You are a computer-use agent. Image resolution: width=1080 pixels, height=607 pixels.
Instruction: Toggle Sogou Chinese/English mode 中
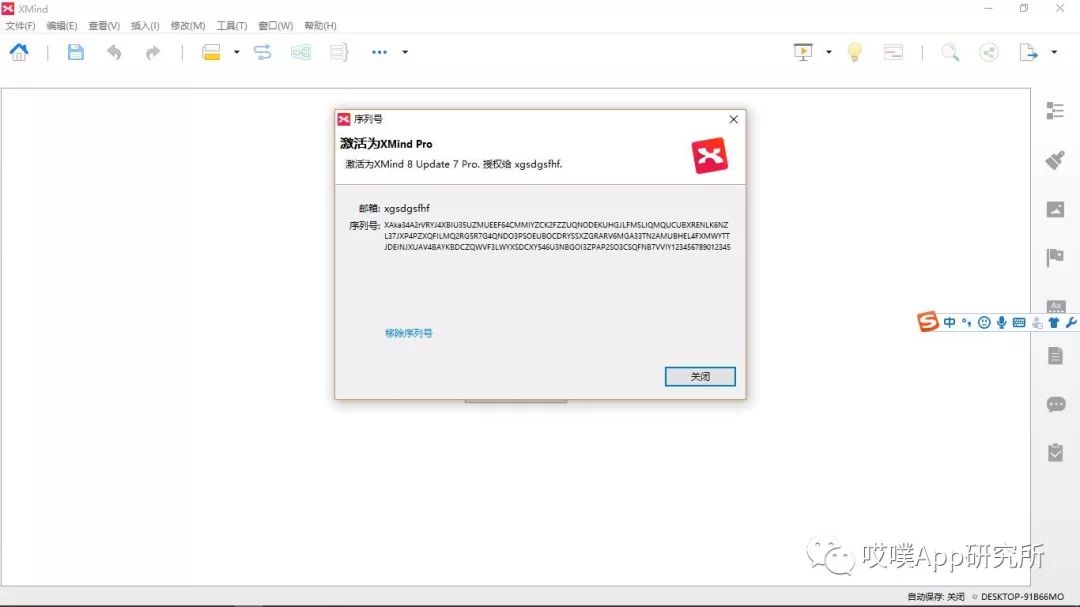[x=949, y=322]
